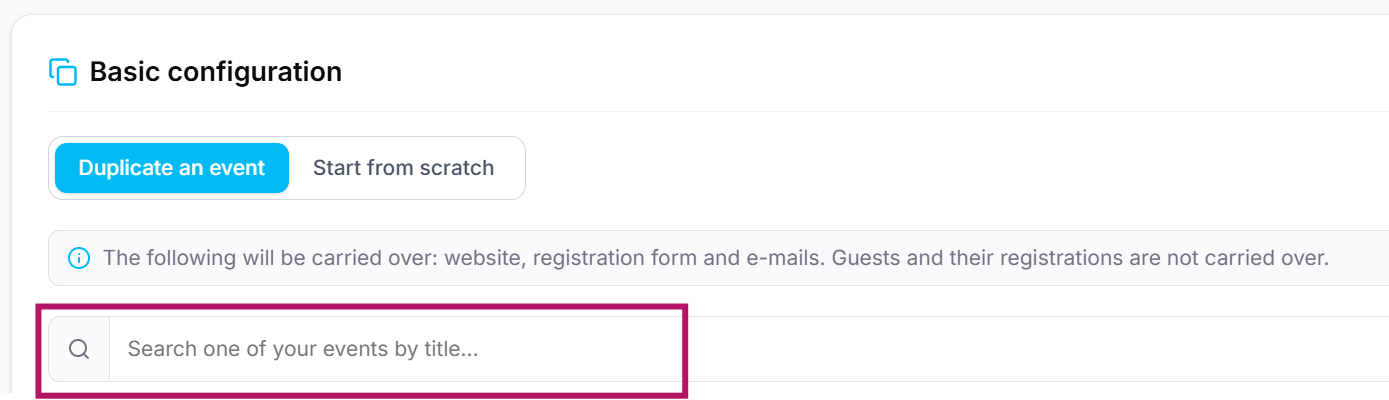Select the Duplicate an event option
Screen dimensions: 1389x400
(172, 168)
